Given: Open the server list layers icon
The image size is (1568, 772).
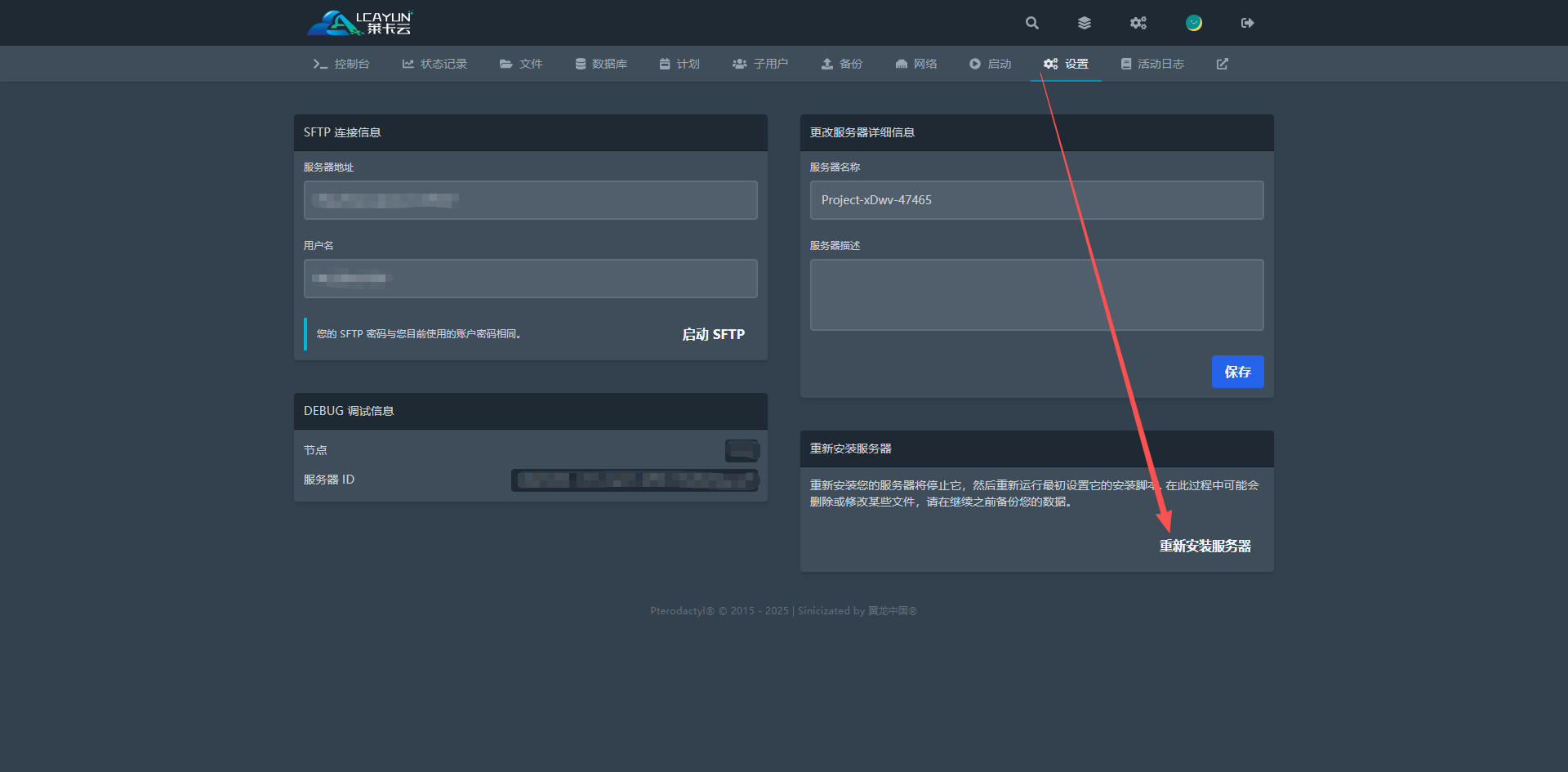Looking at the screenshot, I should point(1085,23).
